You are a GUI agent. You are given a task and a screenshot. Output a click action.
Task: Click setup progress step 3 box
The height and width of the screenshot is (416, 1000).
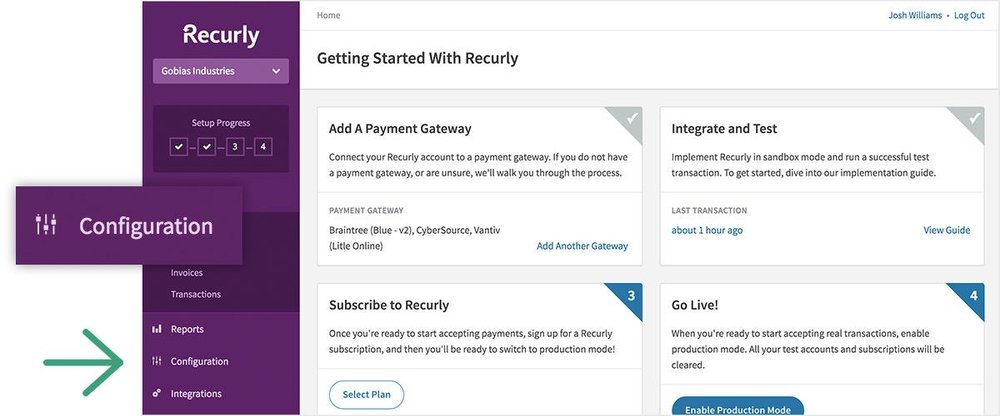(x=235, y=147)
